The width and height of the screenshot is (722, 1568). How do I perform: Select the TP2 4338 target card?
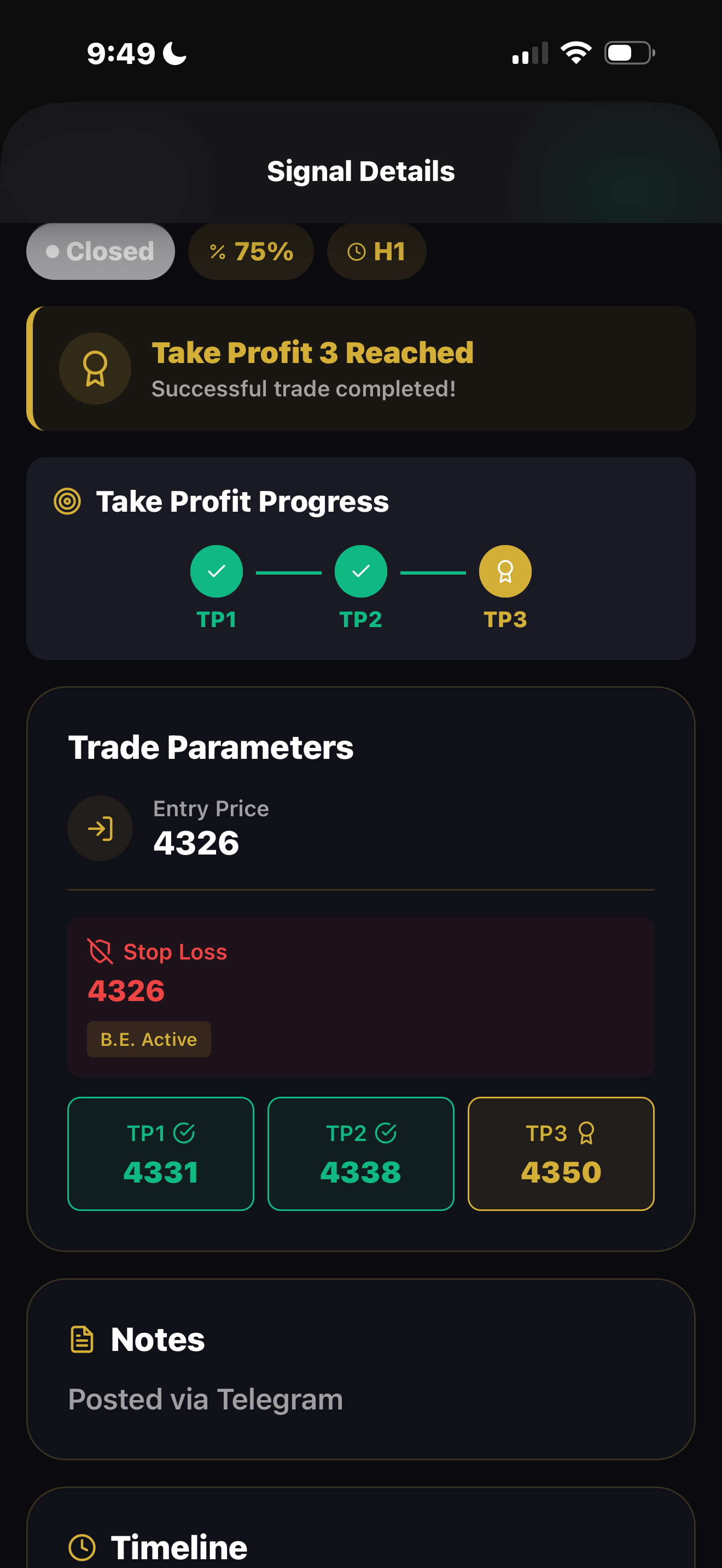click(x=360, y=1154)
